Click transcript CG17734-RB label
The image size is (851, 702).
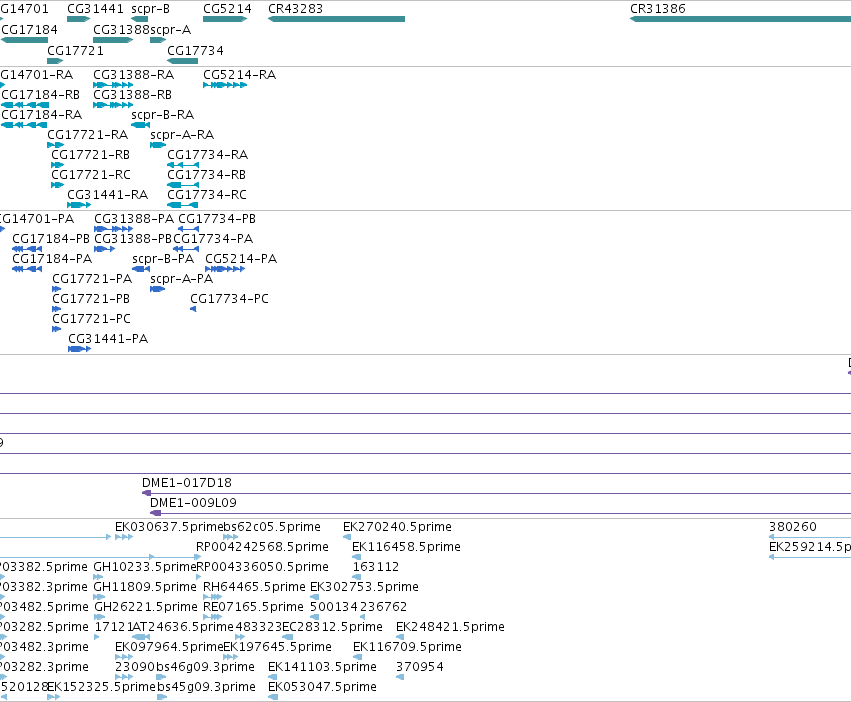[x=206, y=175]
